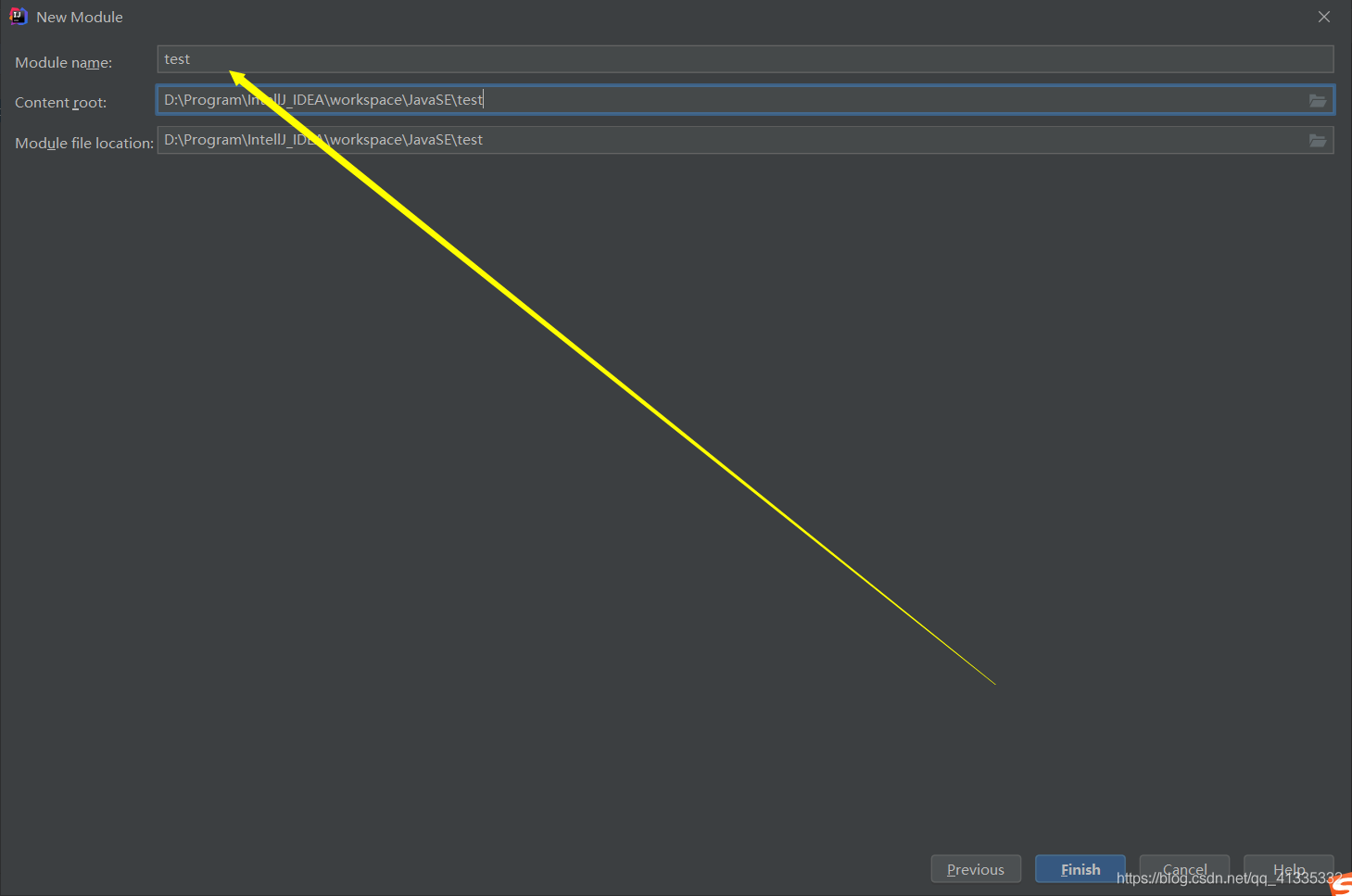
Task: Go back with the Previous button
Action: point(976,869)
